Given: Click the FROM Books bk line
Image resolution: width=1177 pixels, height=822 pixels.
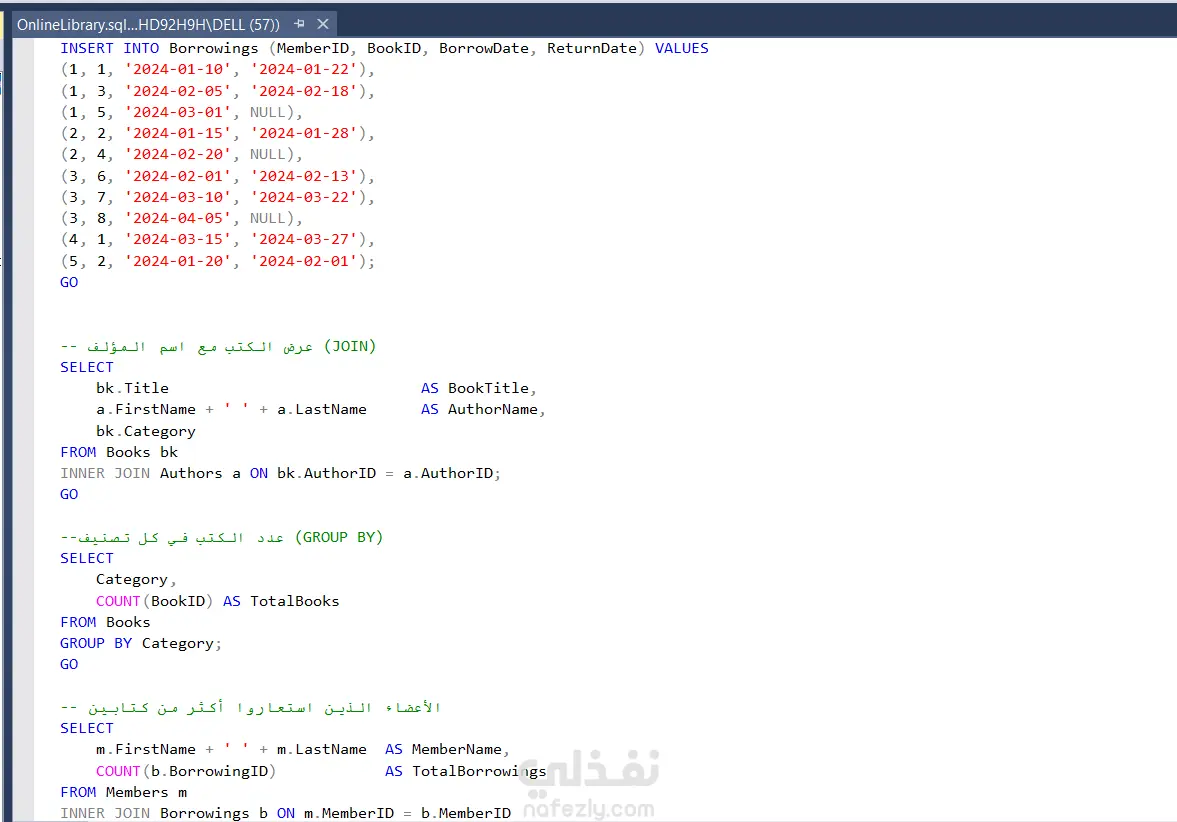Looking at the screenshot, I should pyautogui.click(x=119, y=452).
